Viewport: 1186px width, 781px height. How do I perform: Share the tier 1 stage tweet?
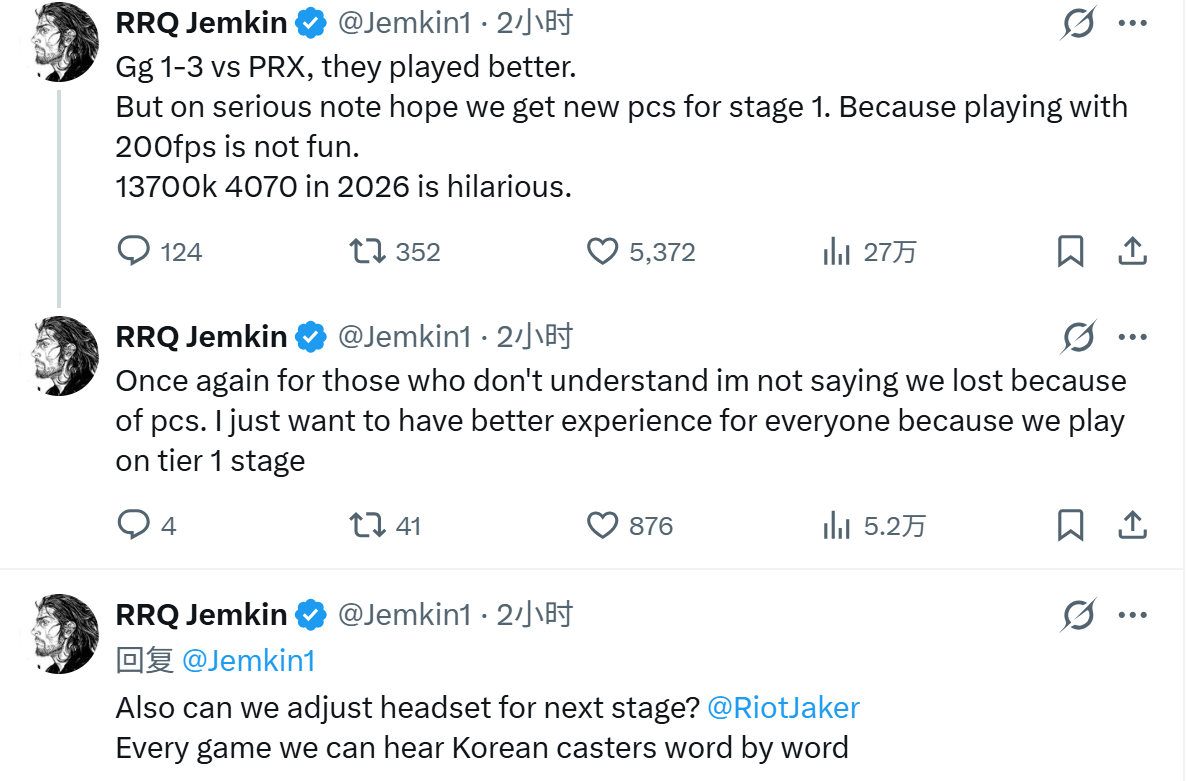tap(1131, 525)
